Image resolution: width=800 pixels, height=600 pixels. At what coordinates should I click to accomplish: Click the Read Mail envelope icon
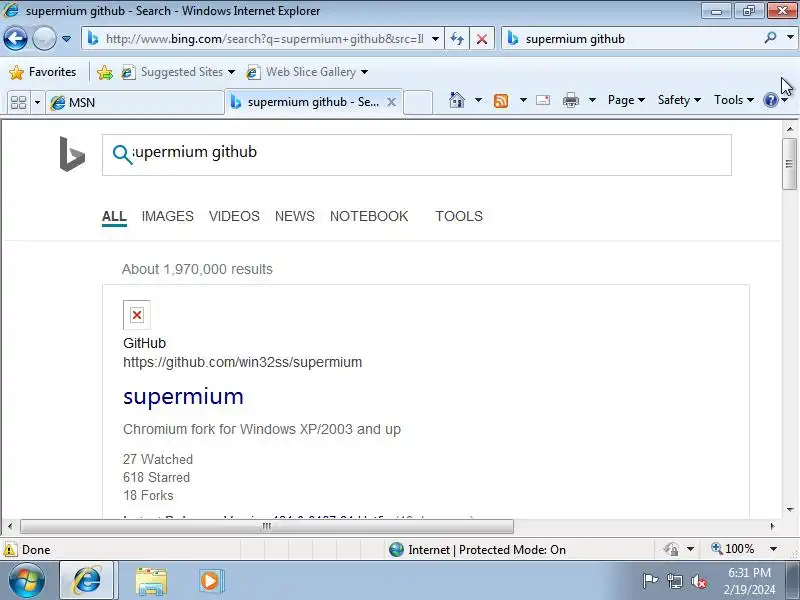point(543,100)
